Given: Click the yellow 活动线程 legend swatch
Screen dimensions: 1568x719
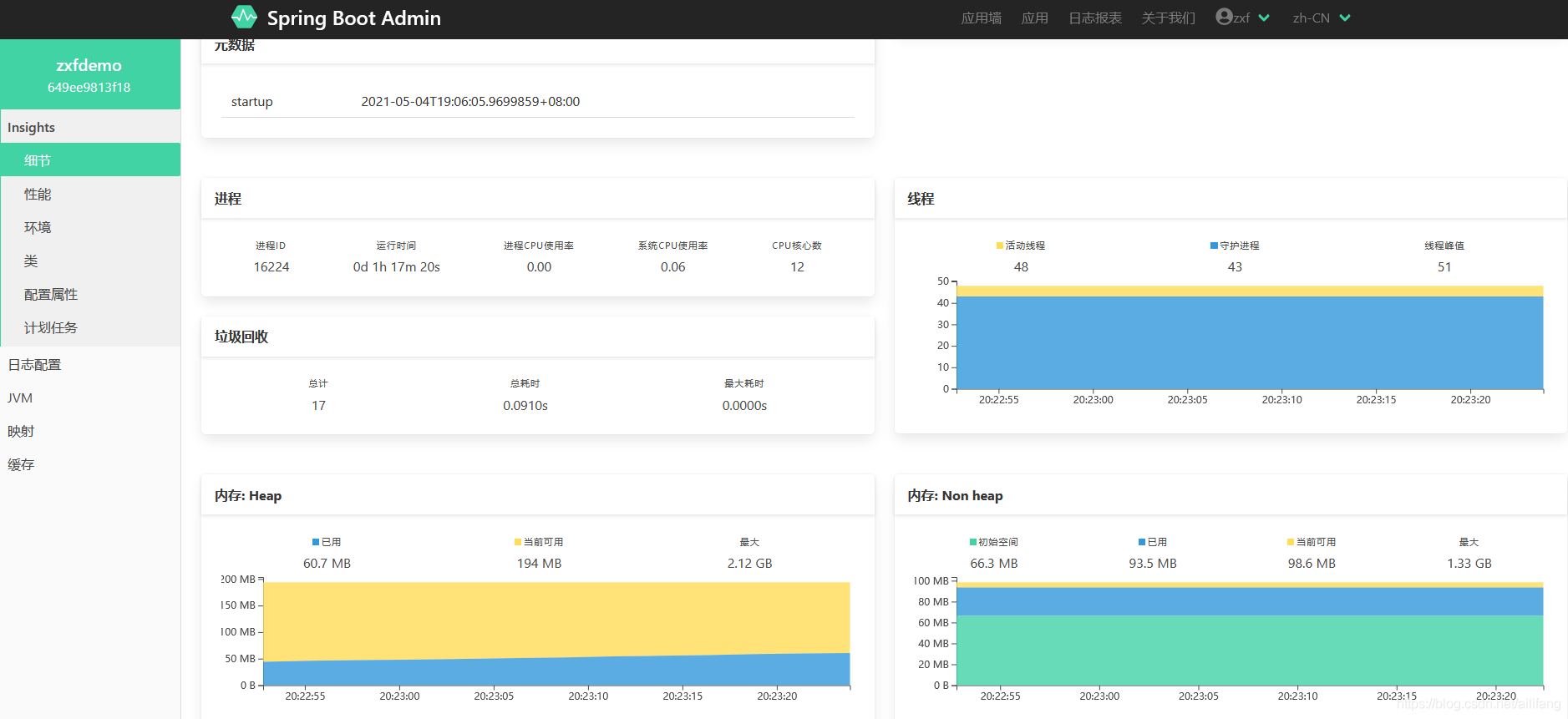Looking at the screenshot, I should pos(1000,246).
